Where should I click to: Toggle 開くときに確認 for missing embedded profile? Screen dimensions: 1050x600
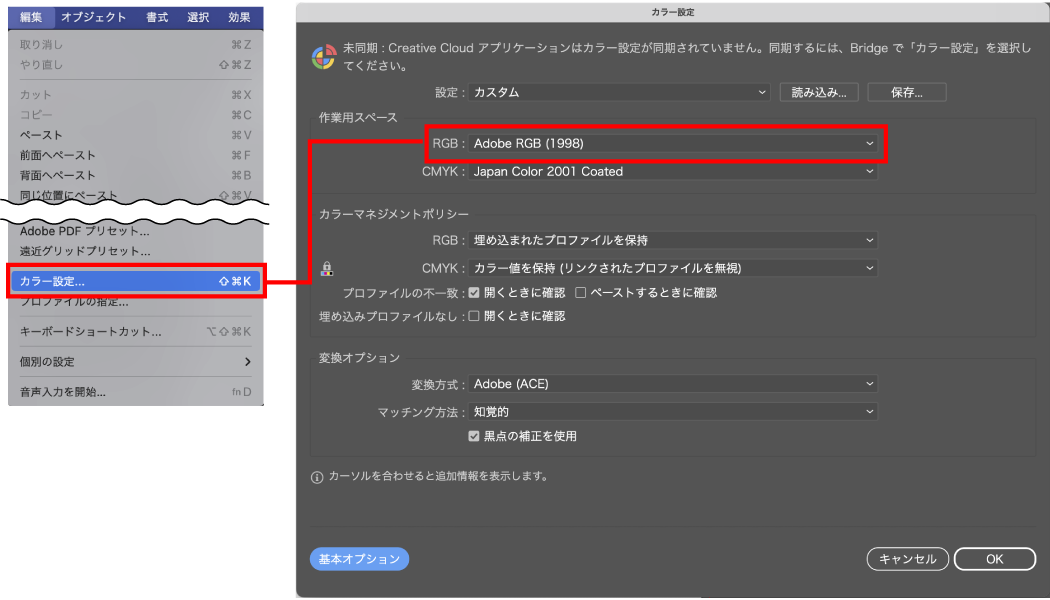tap(474, 316)
